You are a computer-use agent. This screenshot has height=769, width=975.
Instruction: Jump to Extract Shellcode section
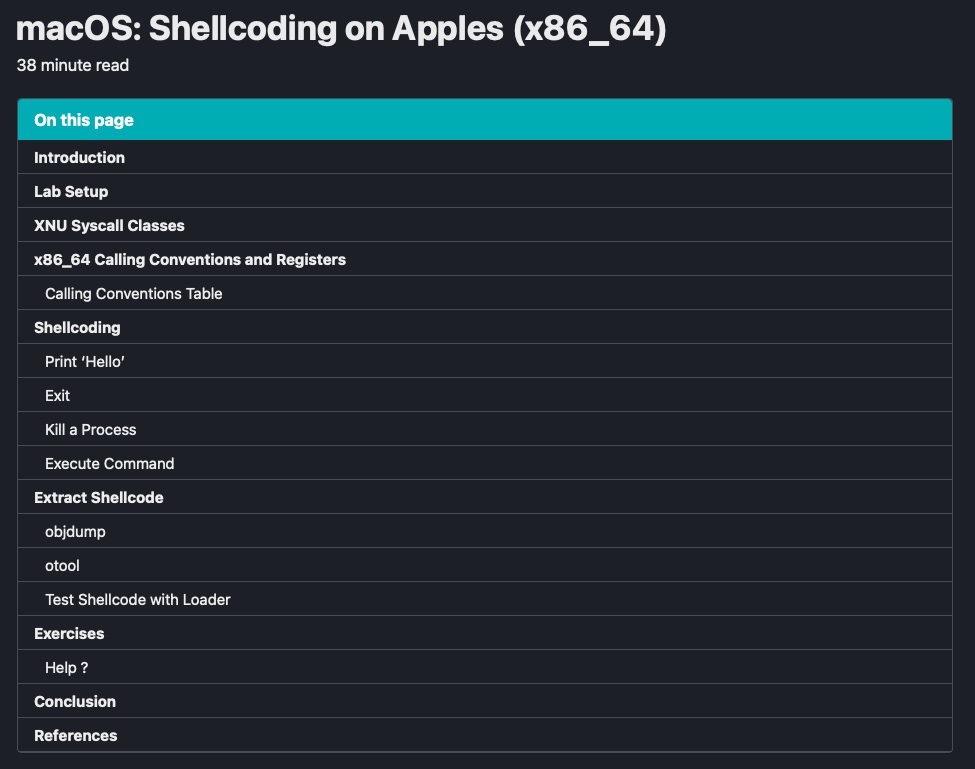[484, 497]
